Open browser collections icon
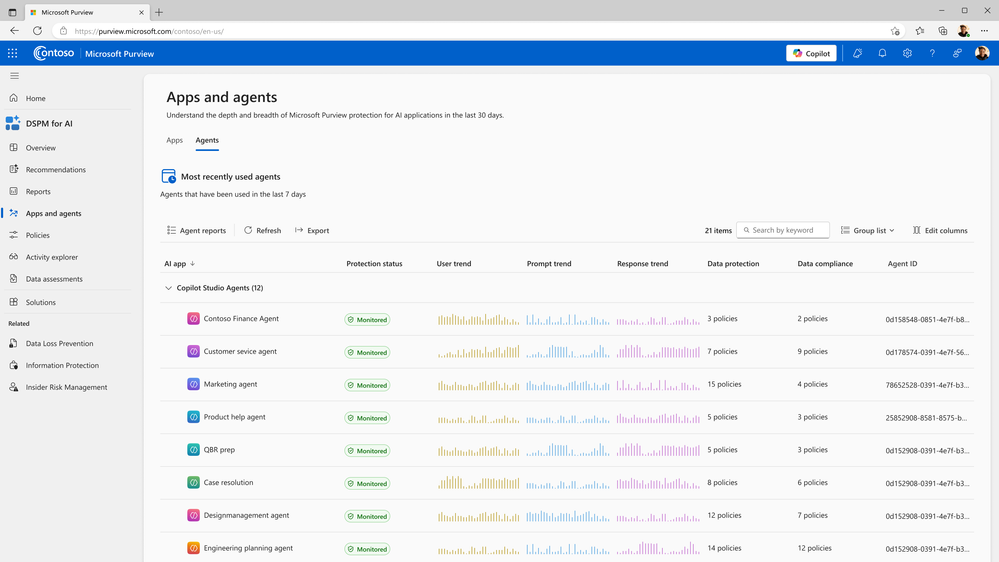The width and height of the screenshot is (999, 562). coord(942,31)
